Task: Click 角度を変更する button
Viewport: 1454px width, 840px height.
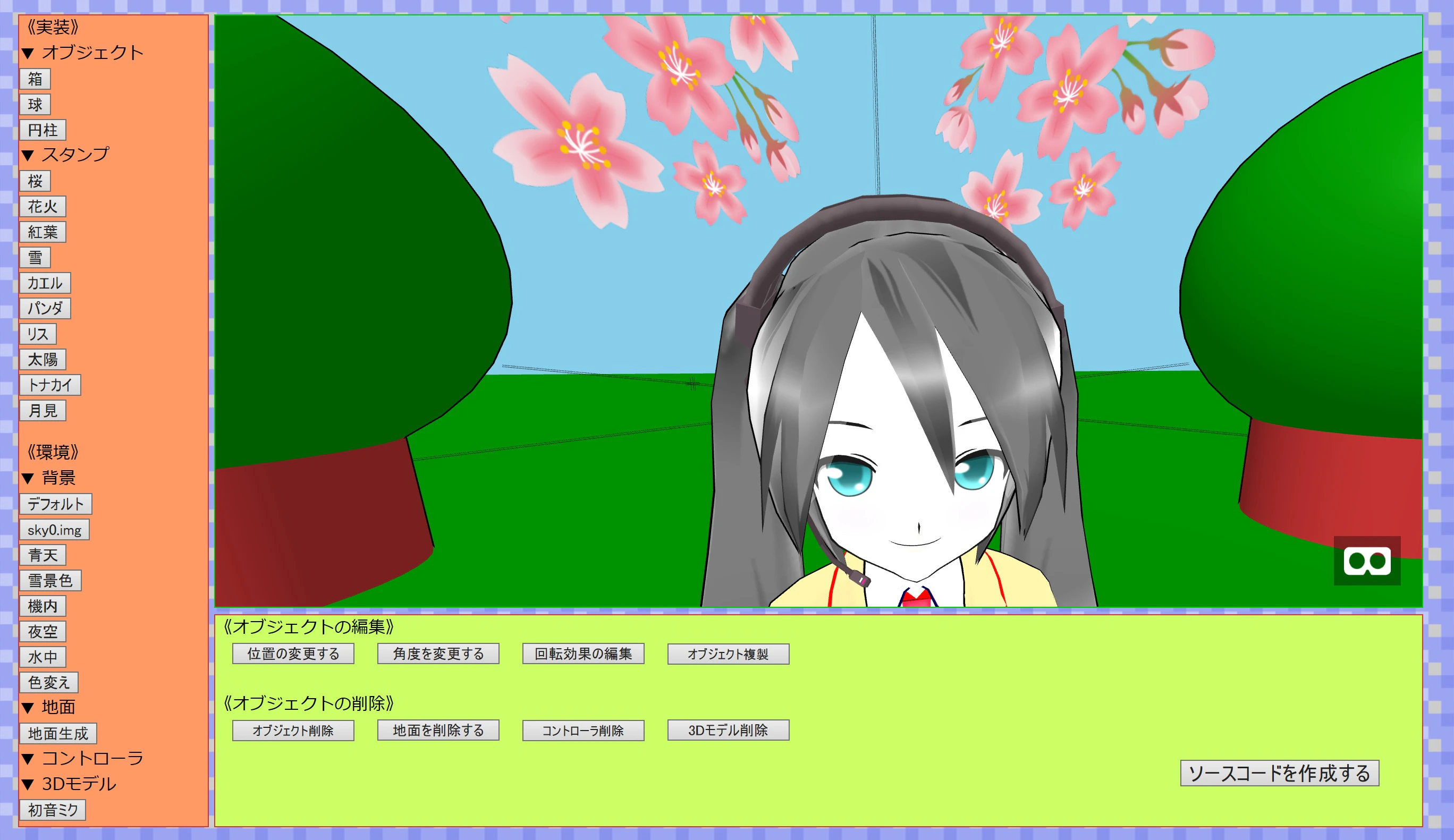Action: click(438, 654)
